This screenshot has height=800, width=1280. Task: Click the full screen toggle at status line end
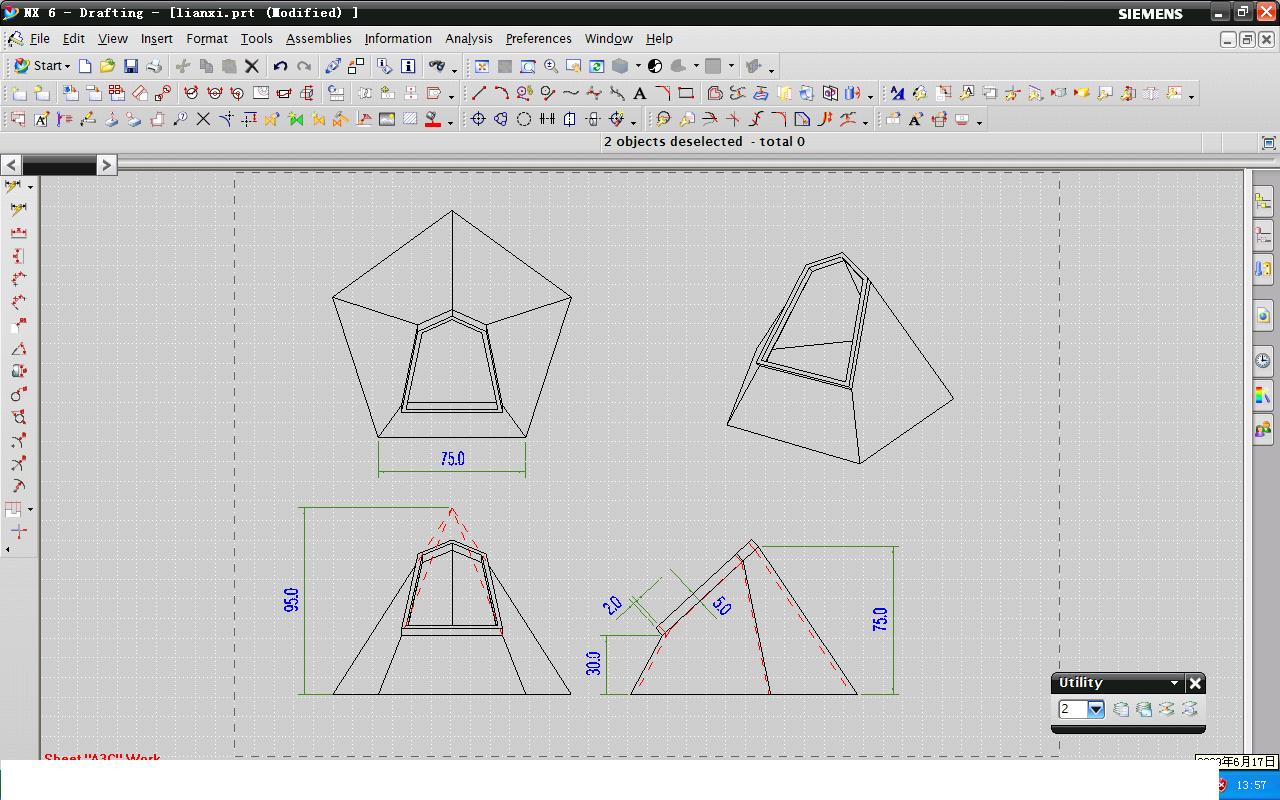click(x=1269, y=143)
